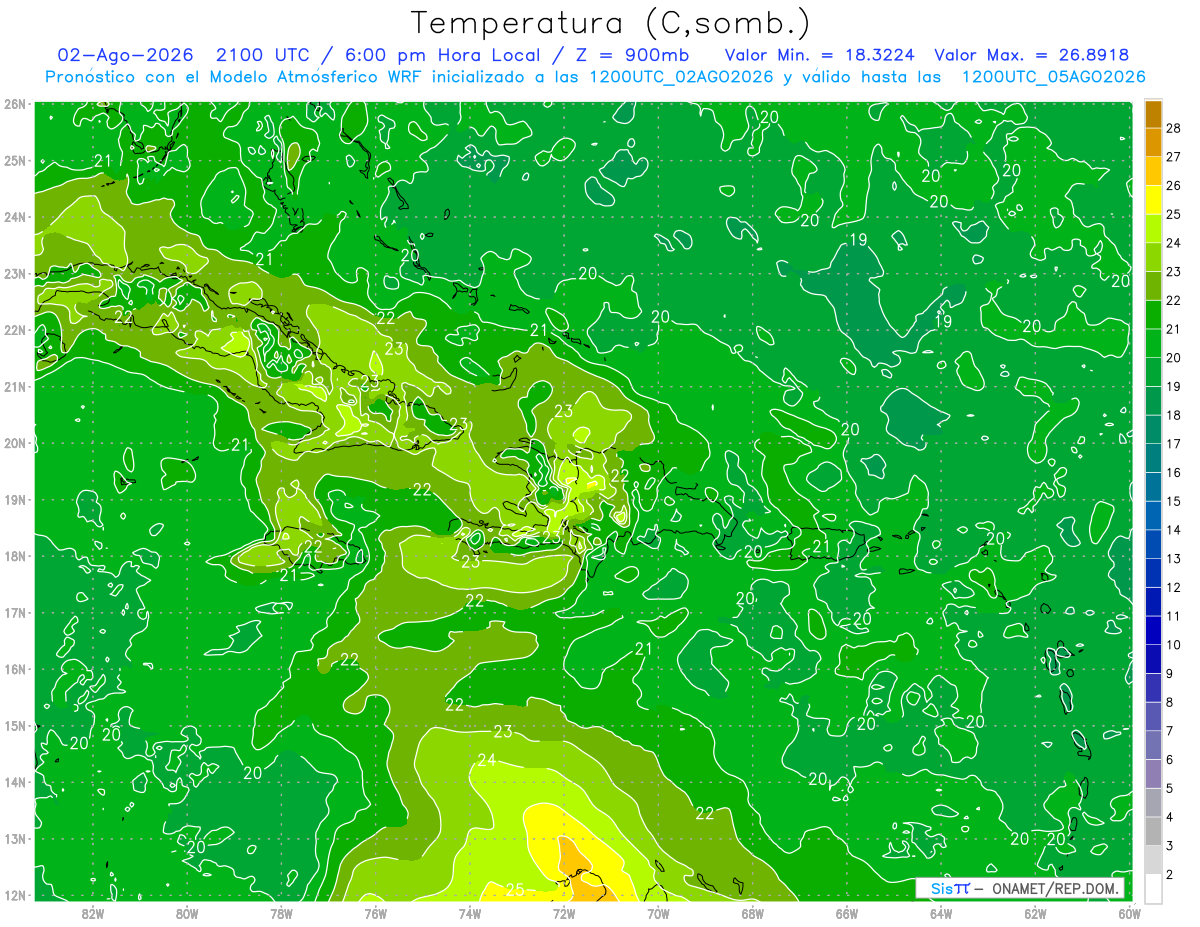Click the "60W" longitude axis label
1200x927 pixels.
1129,913
